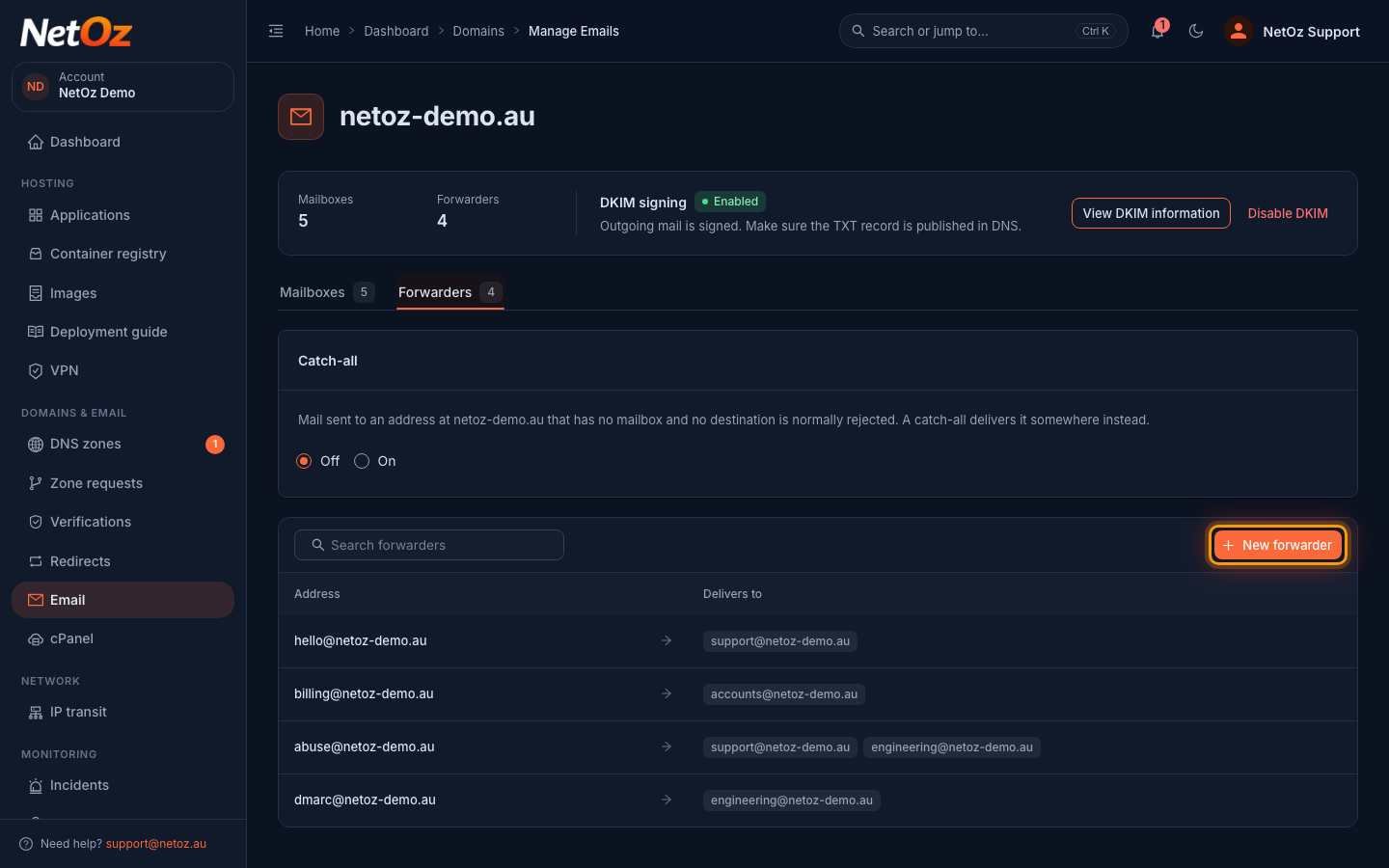Screen dimensions: 1389x868
Task: Open Incidents monitoring page
Action: [123, 785]
